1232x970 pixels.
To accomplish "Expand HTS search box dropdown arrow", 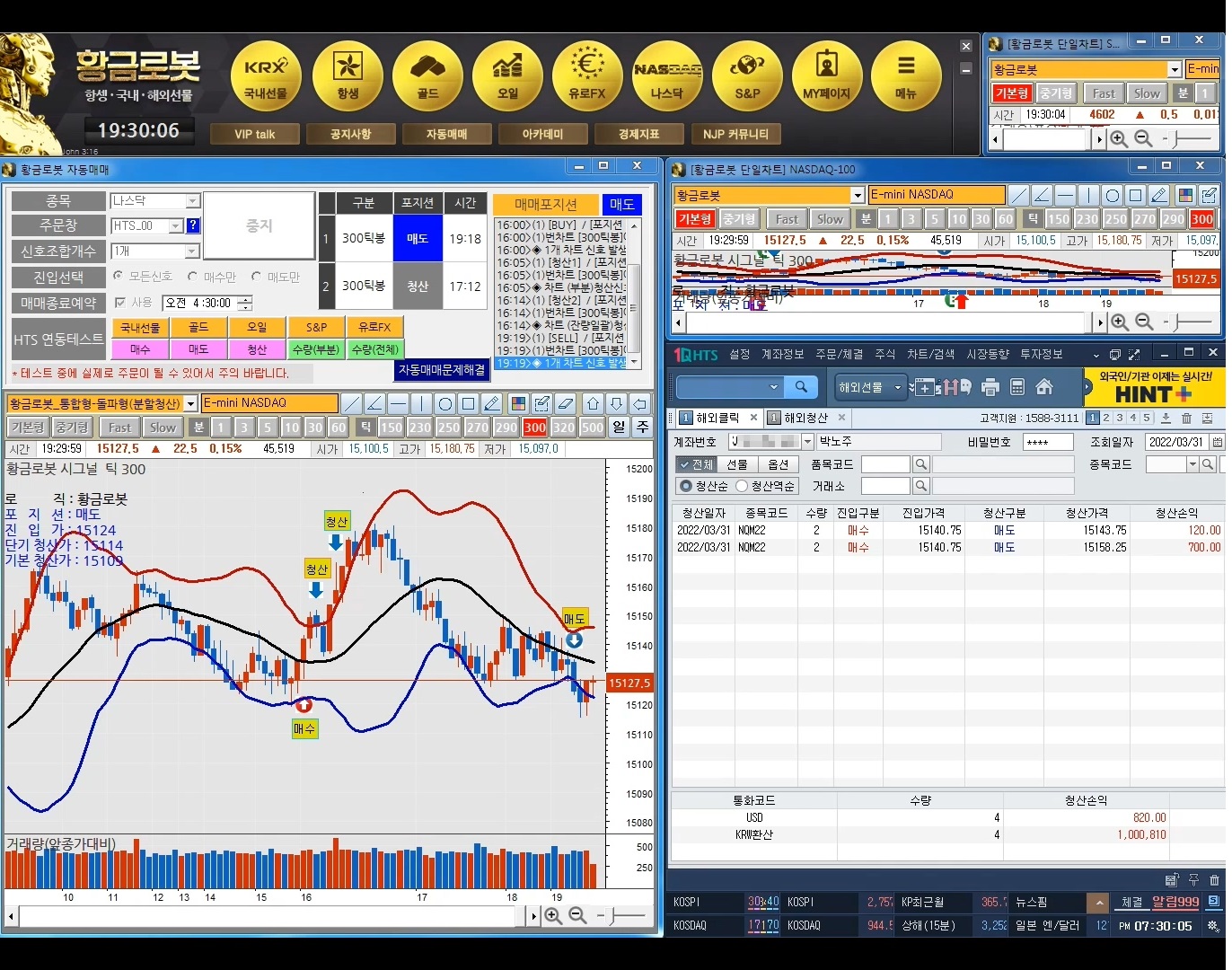I will [x=774, y=387].
